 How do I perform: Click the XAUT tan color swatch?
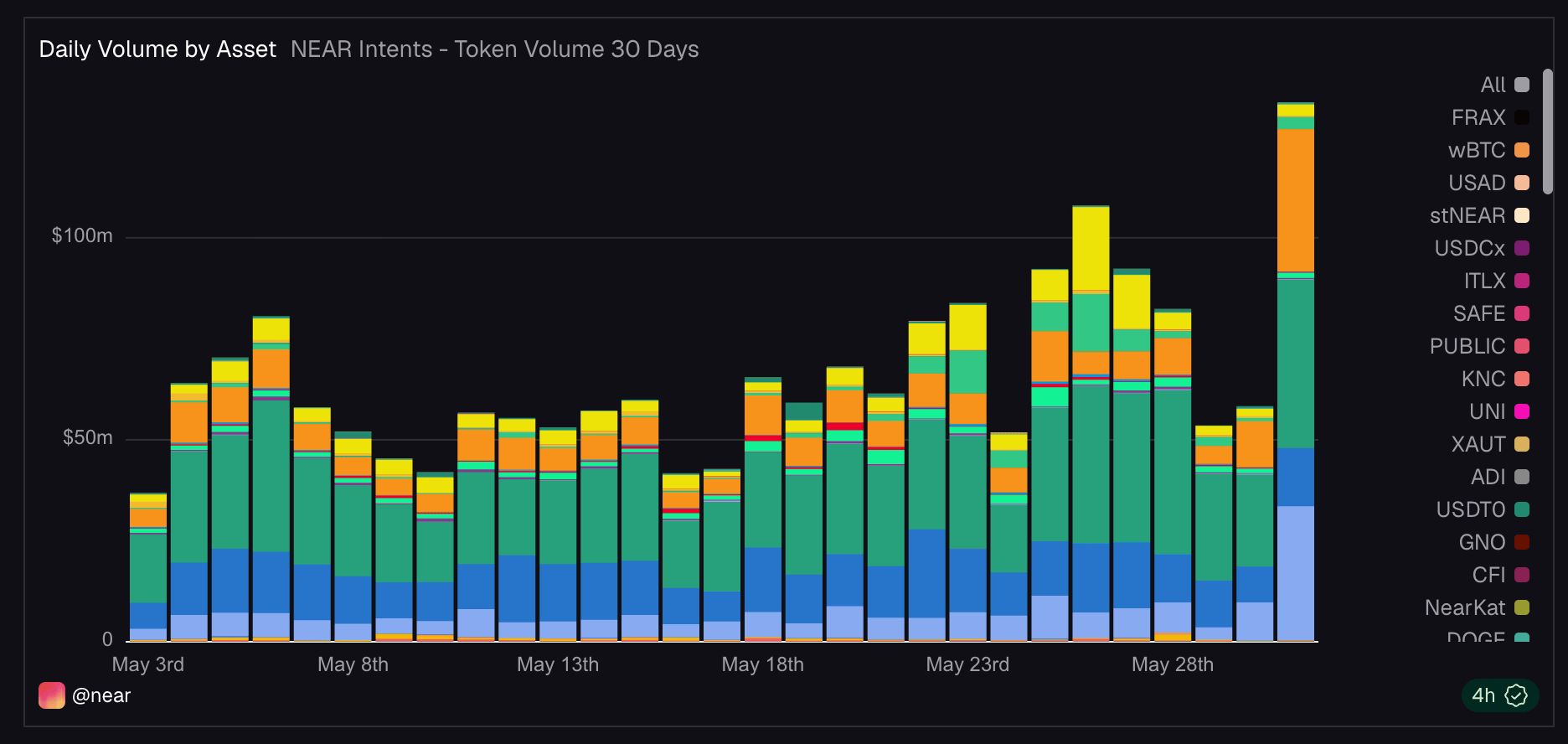click(1522, 444)
